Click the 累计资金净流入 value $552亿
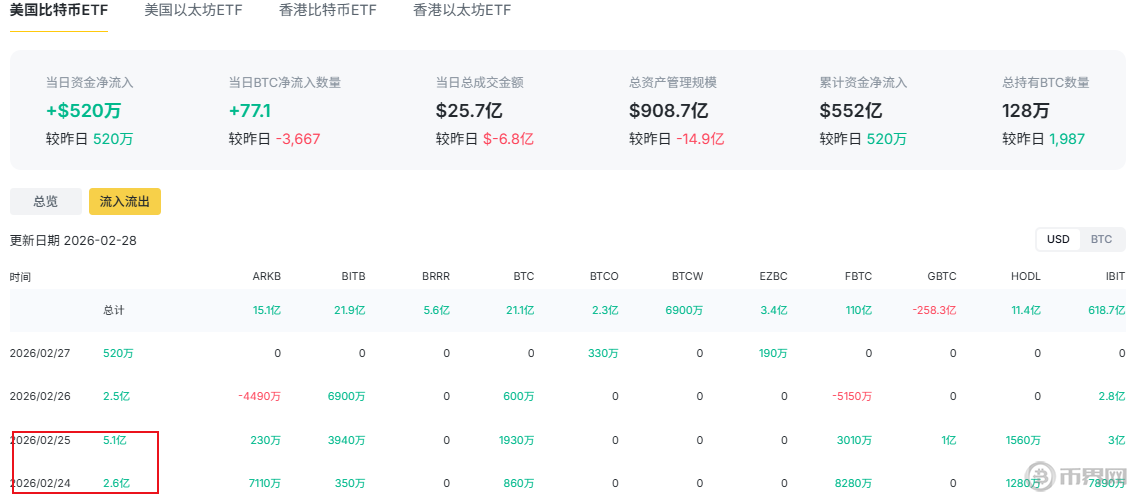 click(851, 111)
